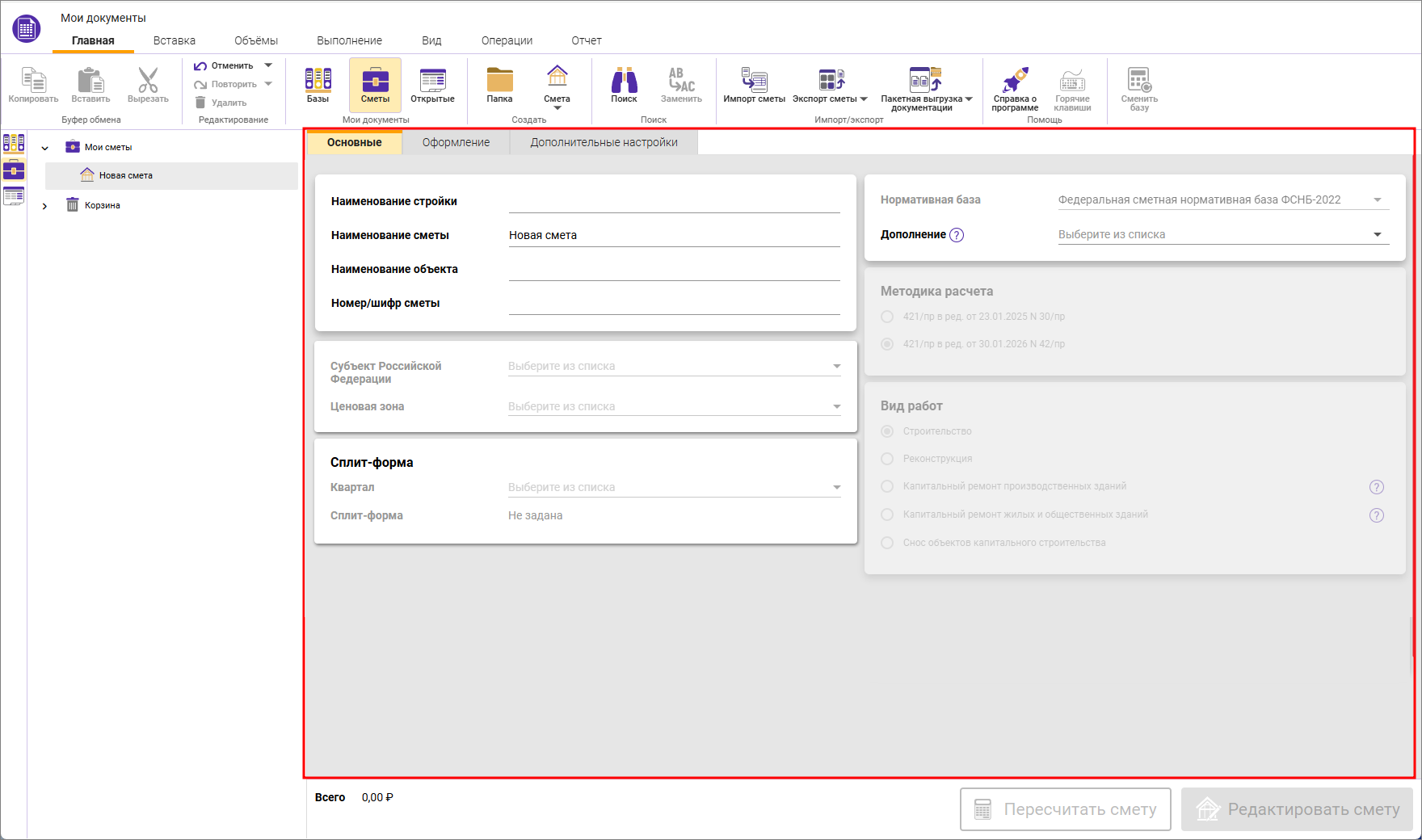The height and width of the screenshot is (840, 1422).
Task: Click the Отменить undo button
Action: tap(224, 65)
